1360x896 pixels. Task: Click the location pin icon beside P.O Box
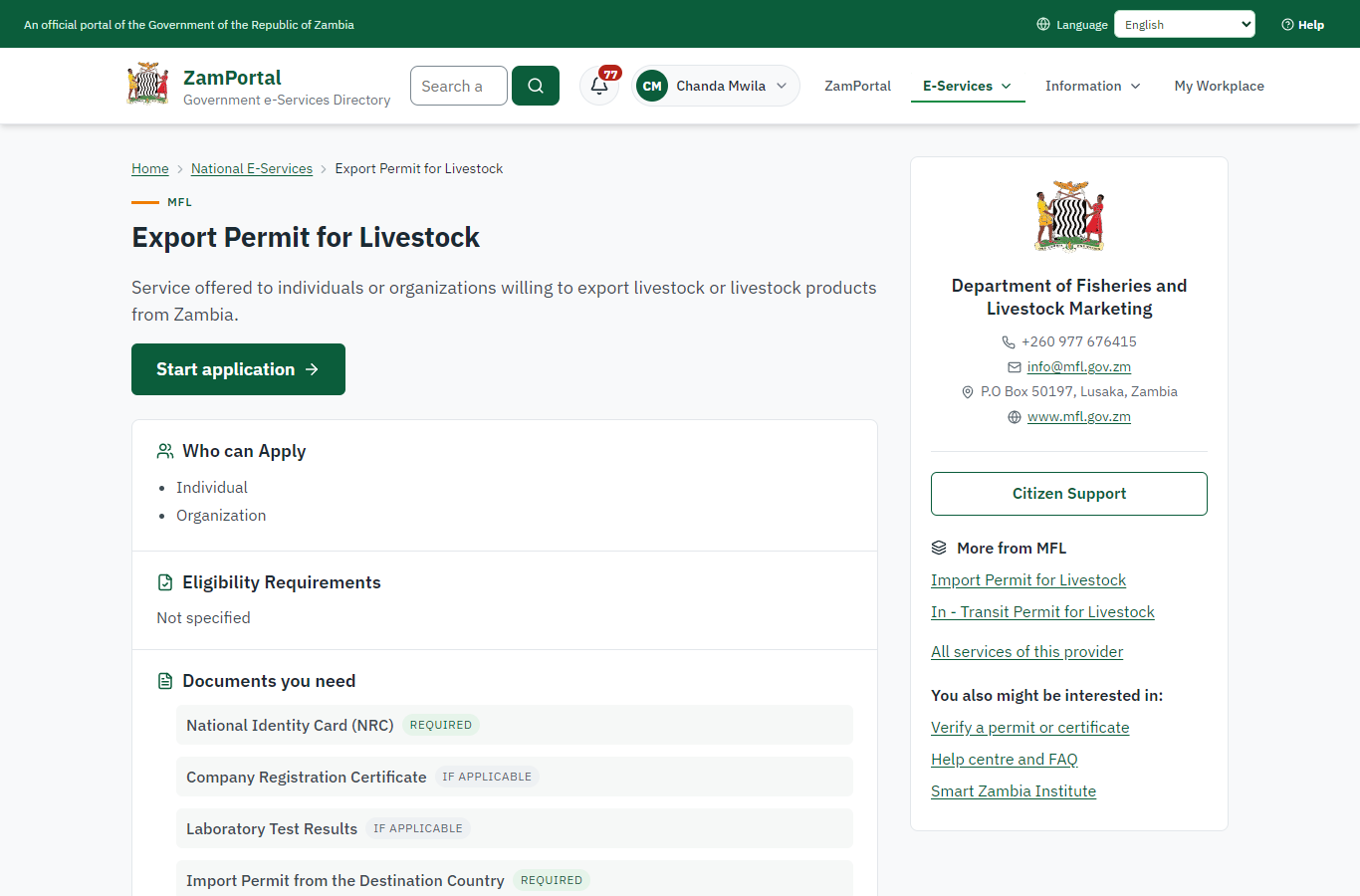point(968,392)
